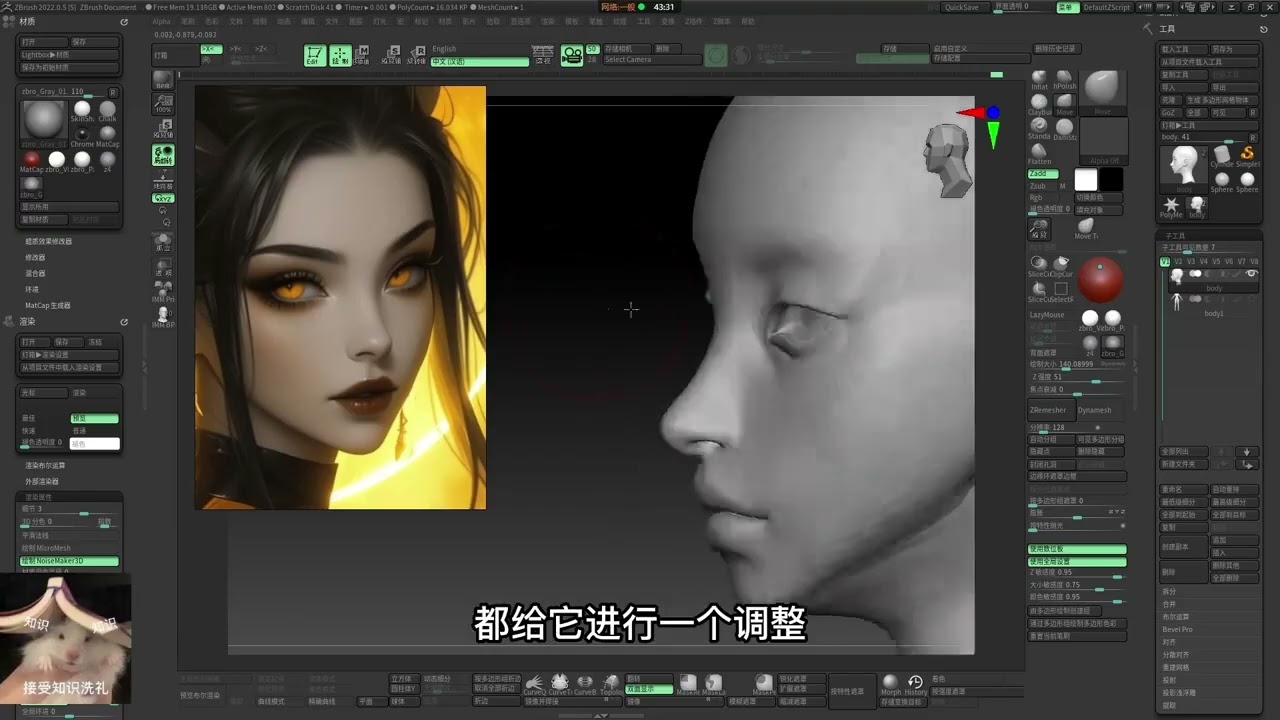This screenshot has height=720, width=1280.
Task: Switch to subtool folder tab V8
Action: click(x=1254, y=262)
